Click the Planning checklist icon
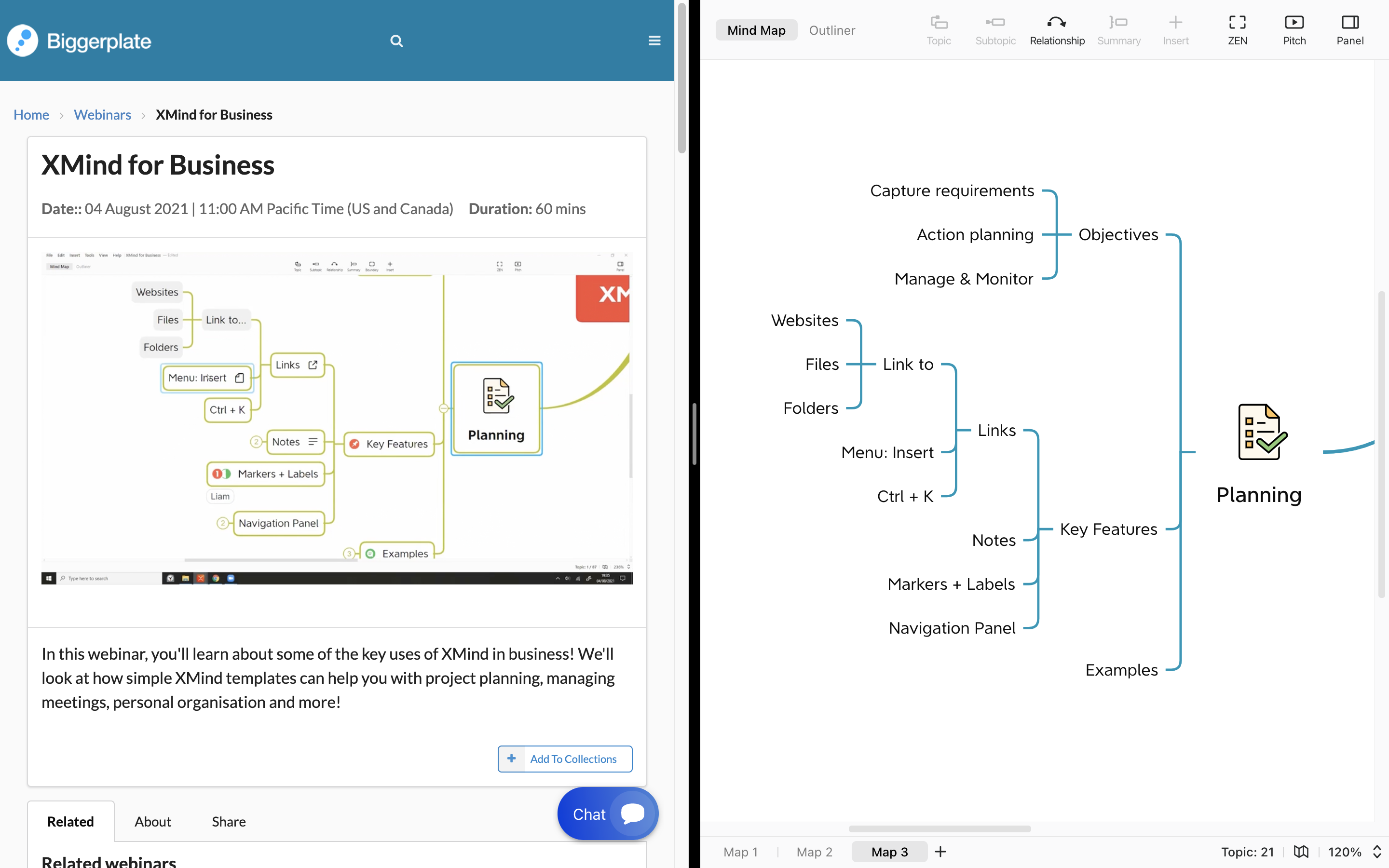 click(x=1262, y=432)
